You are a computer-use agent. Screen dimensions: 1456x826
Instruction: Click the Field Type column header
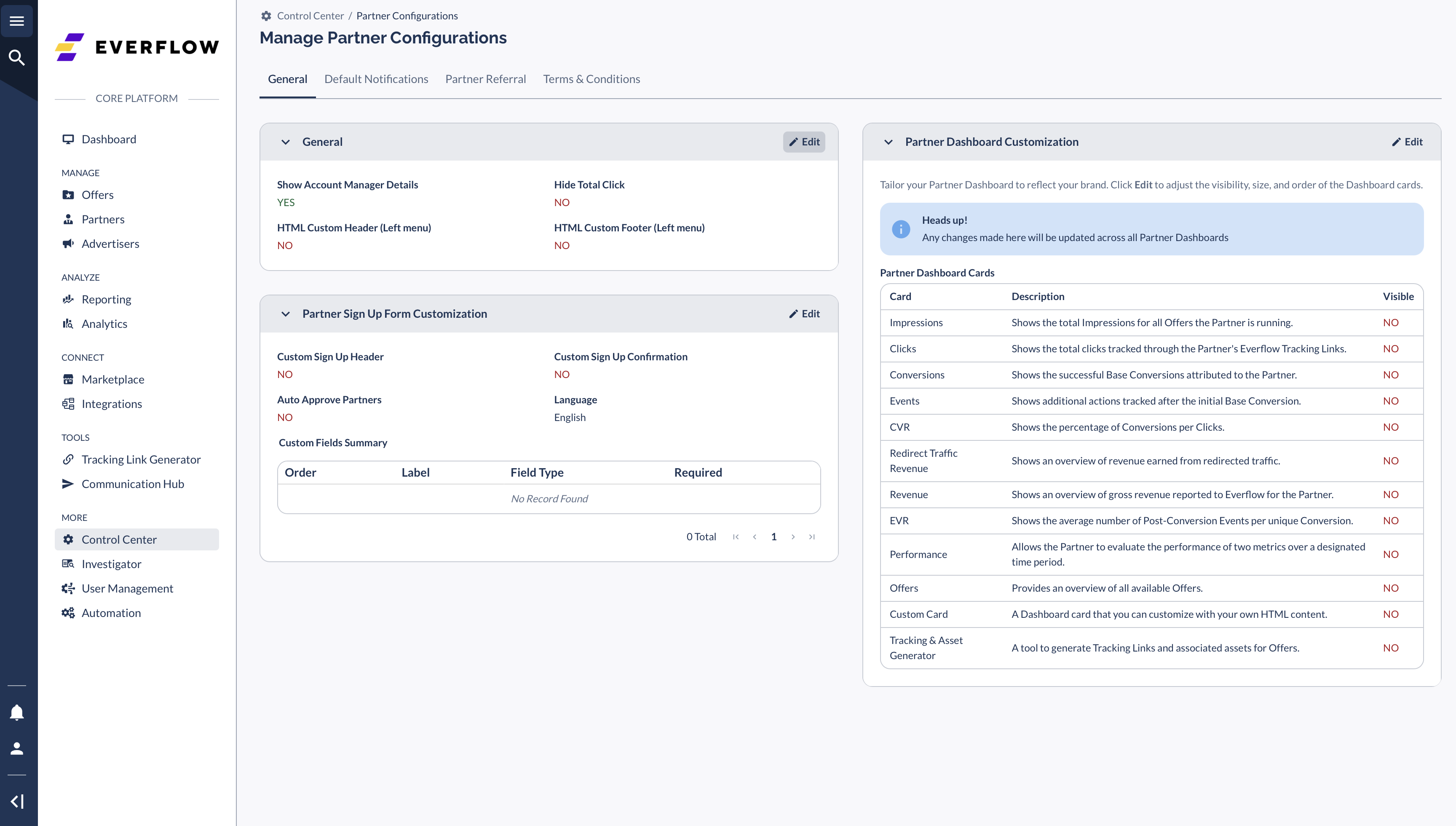[x=537, y=472]
